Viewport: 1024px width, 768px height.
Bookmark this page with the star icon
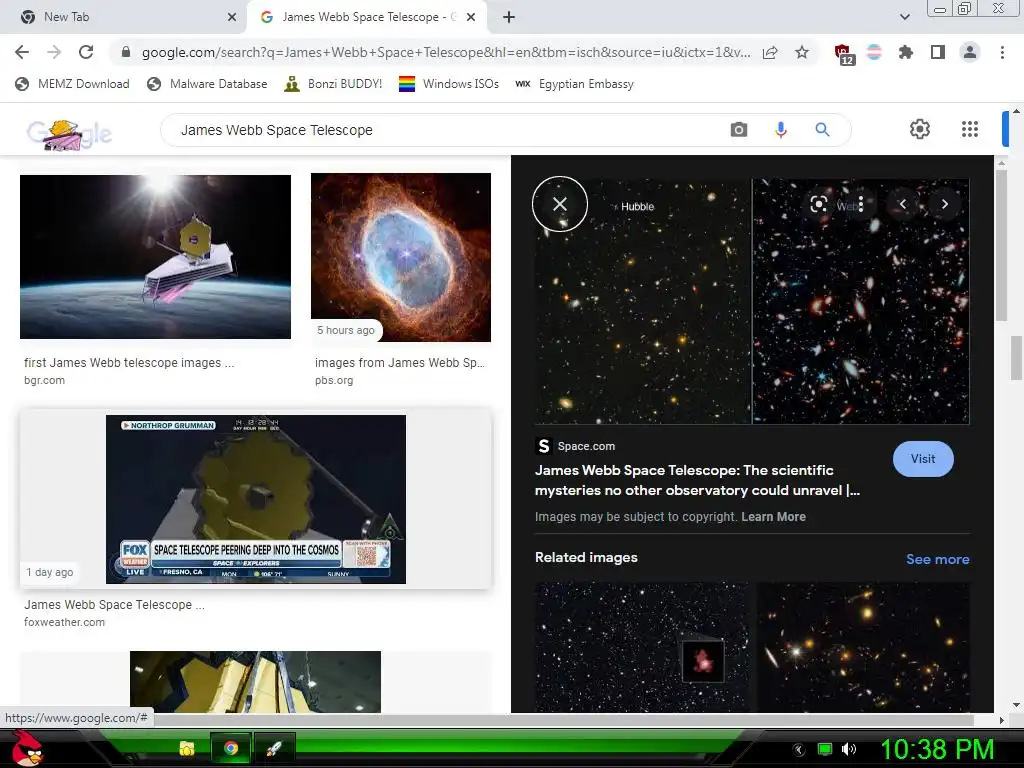coord(802,52)
